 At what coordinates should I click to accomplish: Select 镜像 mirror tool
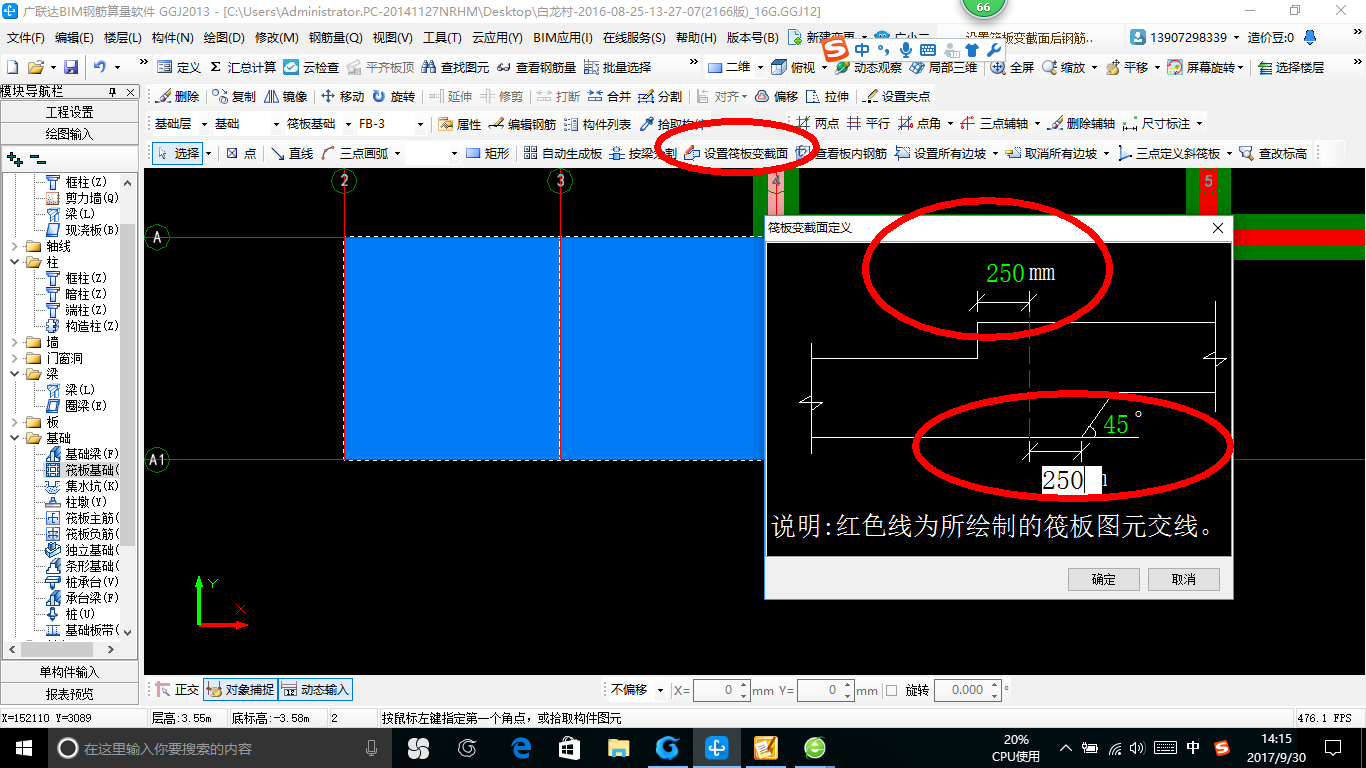285,96
